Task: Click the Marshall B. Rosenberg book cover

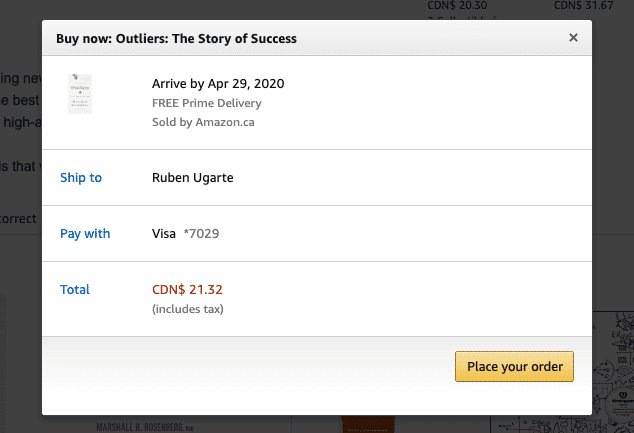Action: (145, 427)
